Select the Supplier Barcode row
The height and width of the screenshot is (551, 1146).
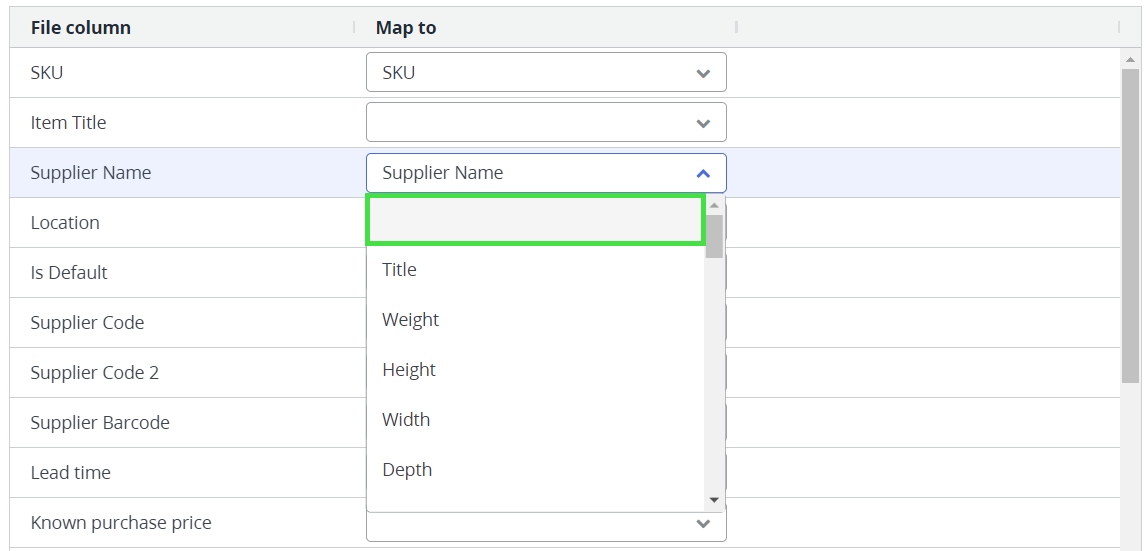pyautogui.click(x=100, y=423)
